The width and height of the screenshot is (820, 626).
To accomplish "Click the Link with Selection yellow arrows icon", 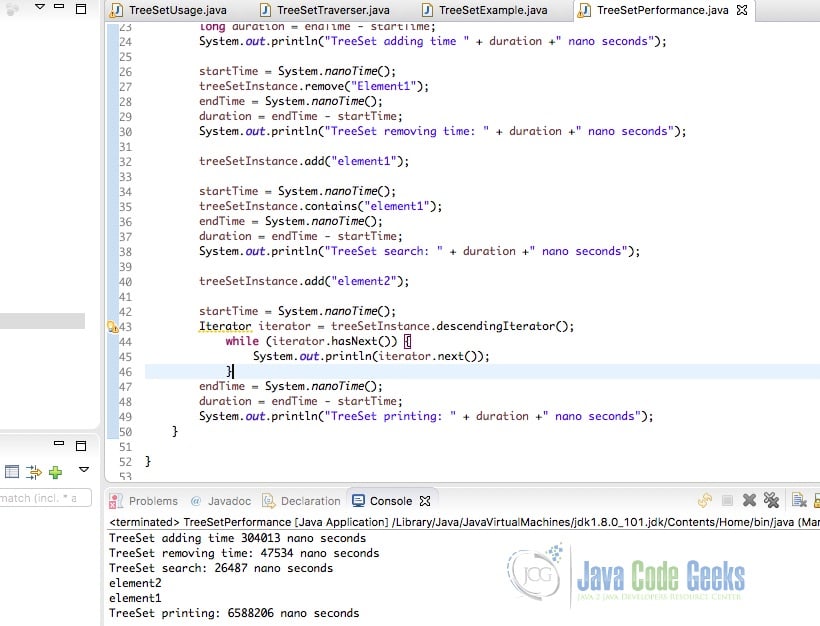I will pyautogui.click(x=705, y=500).
